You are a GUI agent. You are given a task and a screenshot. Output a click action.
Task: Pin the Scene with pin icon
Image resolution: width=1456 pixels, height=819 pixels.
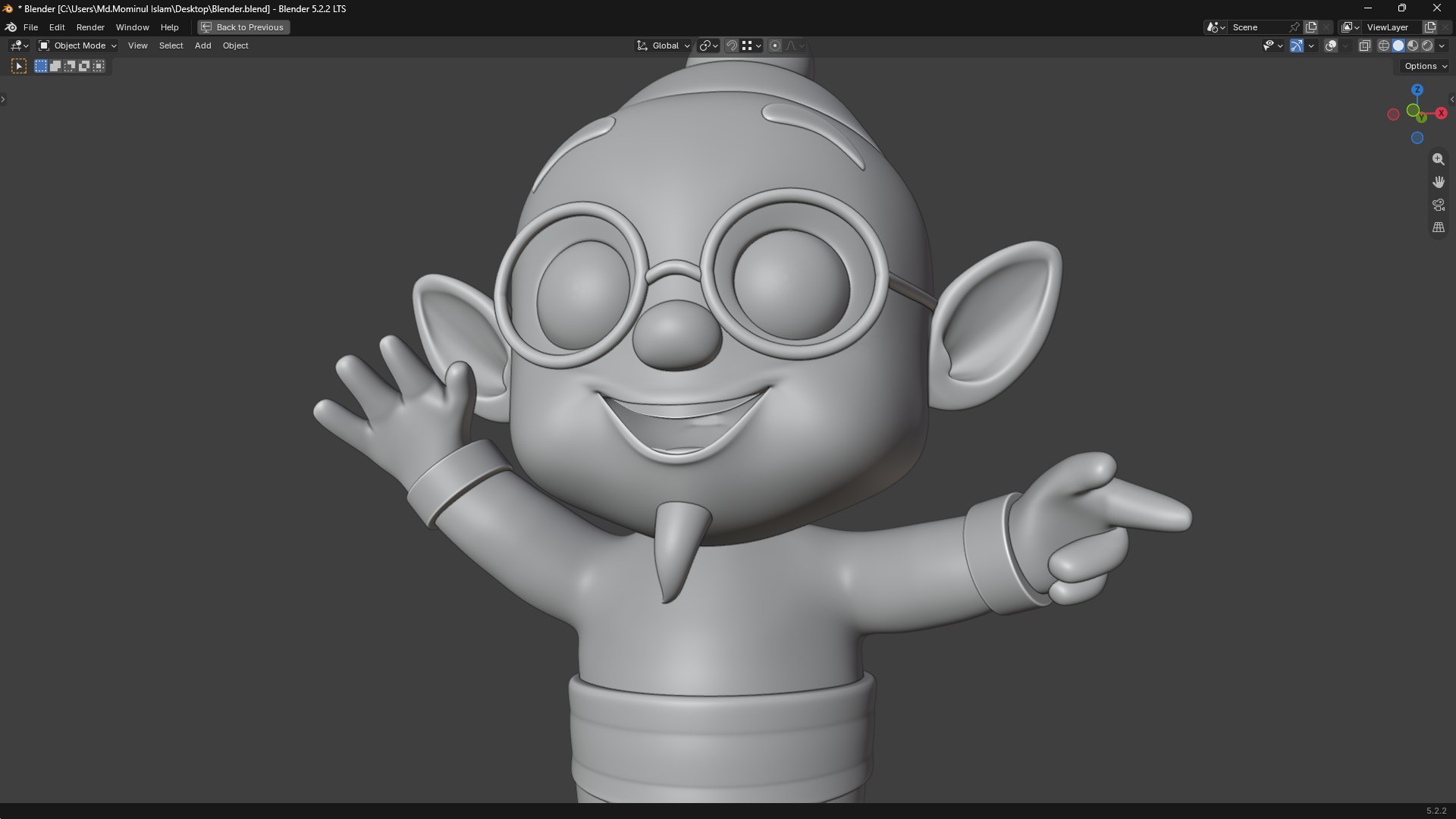coord(1294,27)
